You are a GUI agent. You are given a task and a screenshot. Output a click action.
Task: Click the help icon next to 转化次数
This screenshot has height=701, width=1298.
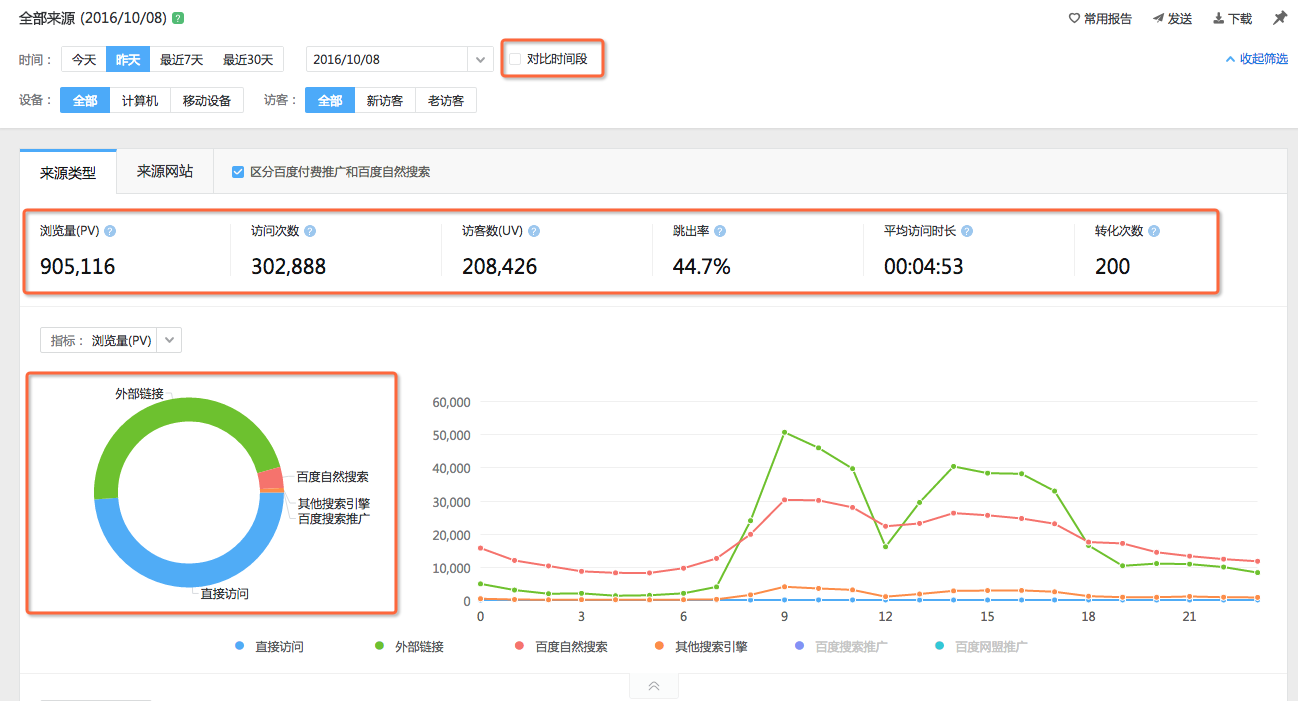1154,231
